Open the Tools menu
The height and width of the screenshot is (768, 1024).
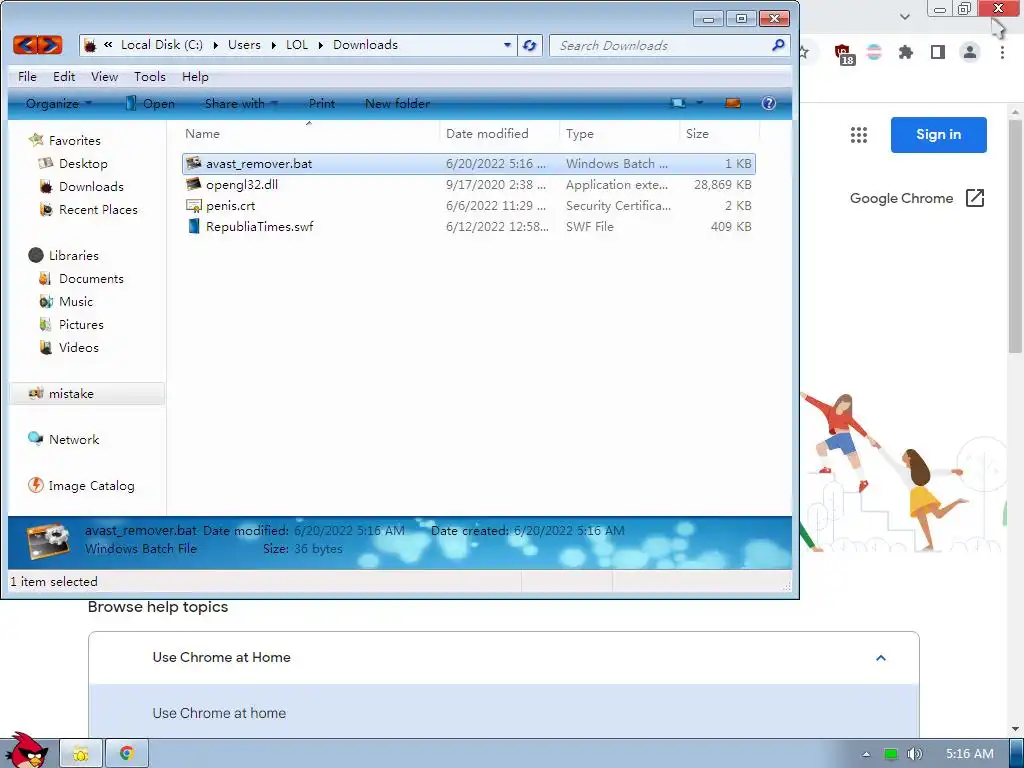pos(150,76)
